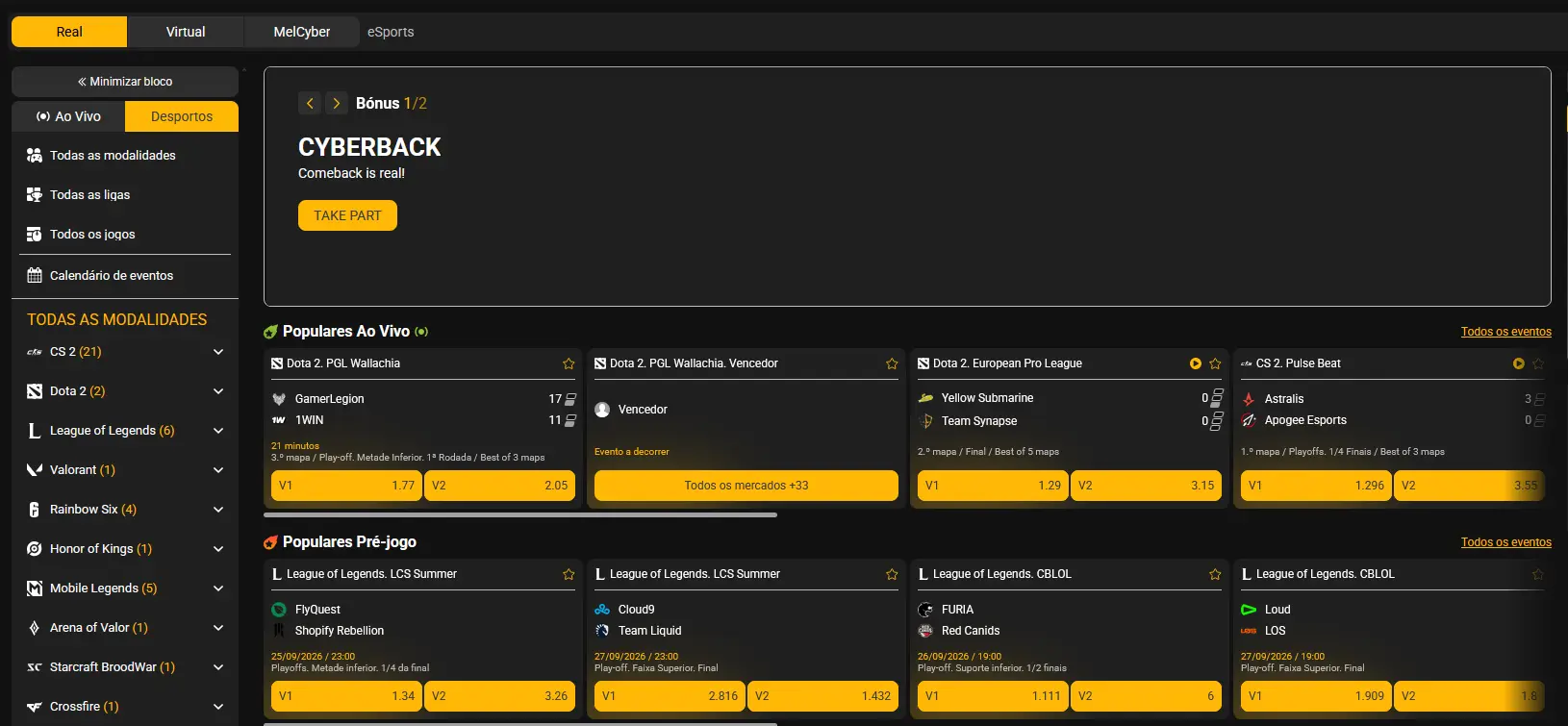1568x726 pixels.
Task: Click the Valorant logo icon in sidebar
Action: click(x=35, y=470)
